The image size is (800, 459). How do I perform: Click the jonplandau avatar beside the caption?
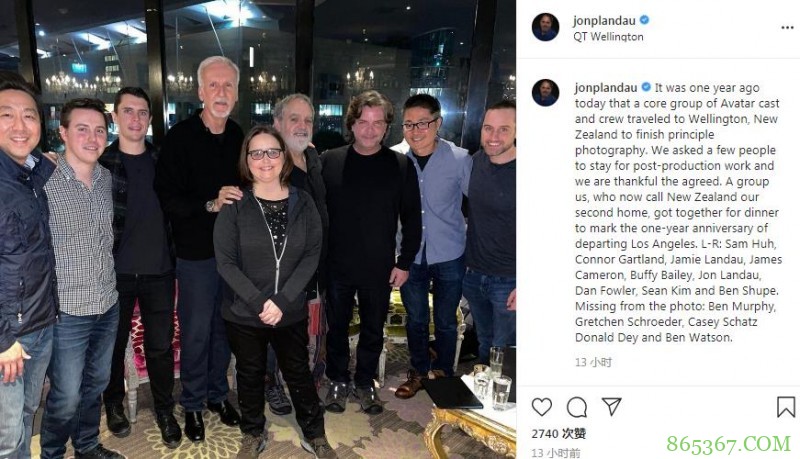click(545, 93)
